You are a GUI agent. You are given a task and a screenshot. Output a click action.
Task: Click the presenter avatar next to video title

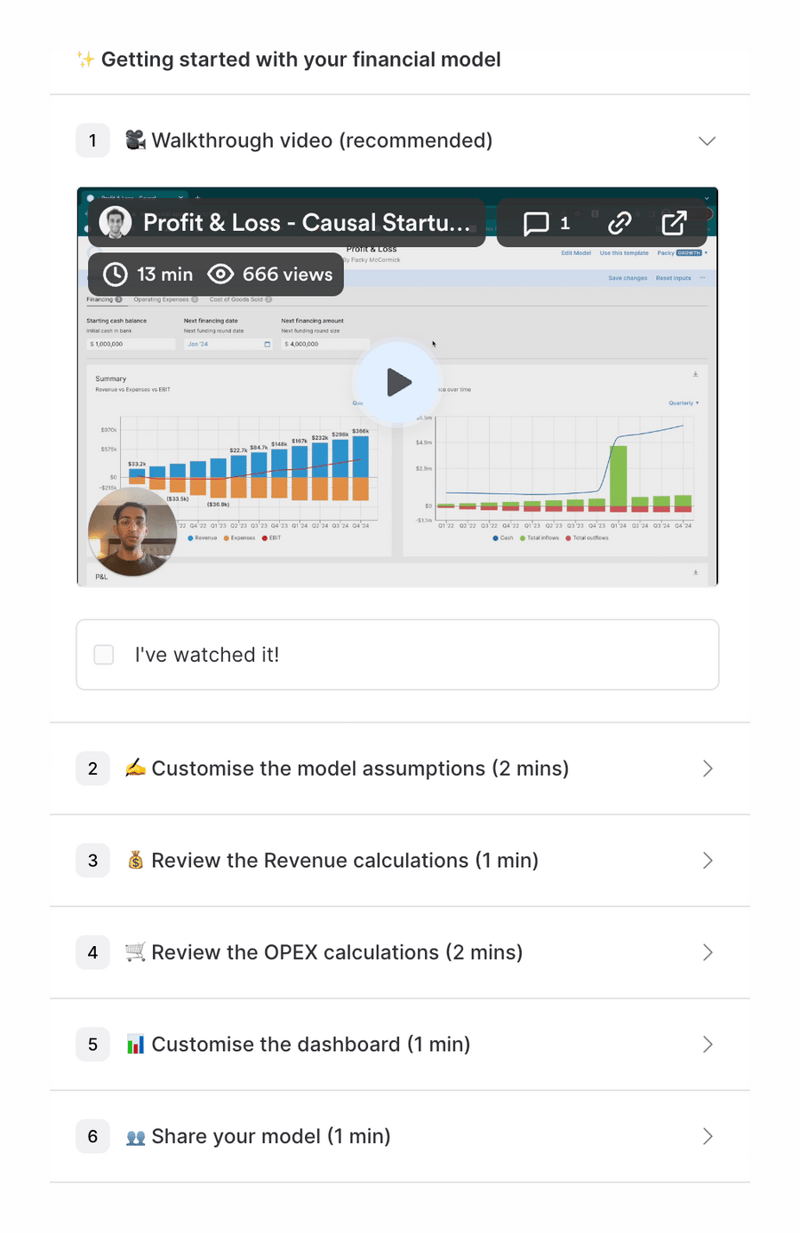click(116, 223)
